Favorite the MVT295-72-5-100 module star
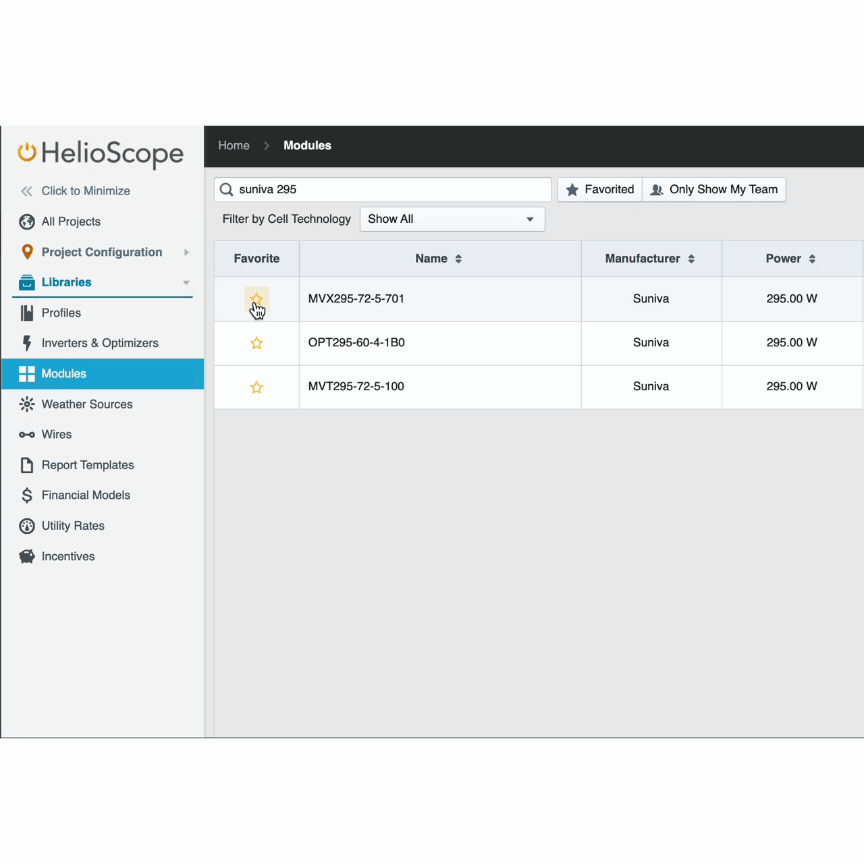 (256, 387)
